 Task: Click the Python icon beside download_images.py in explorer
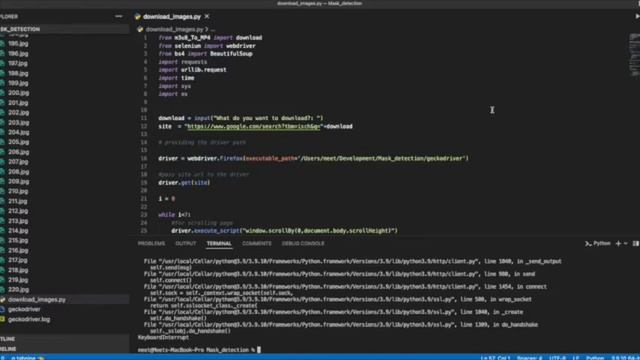click(x=2, y=300)
